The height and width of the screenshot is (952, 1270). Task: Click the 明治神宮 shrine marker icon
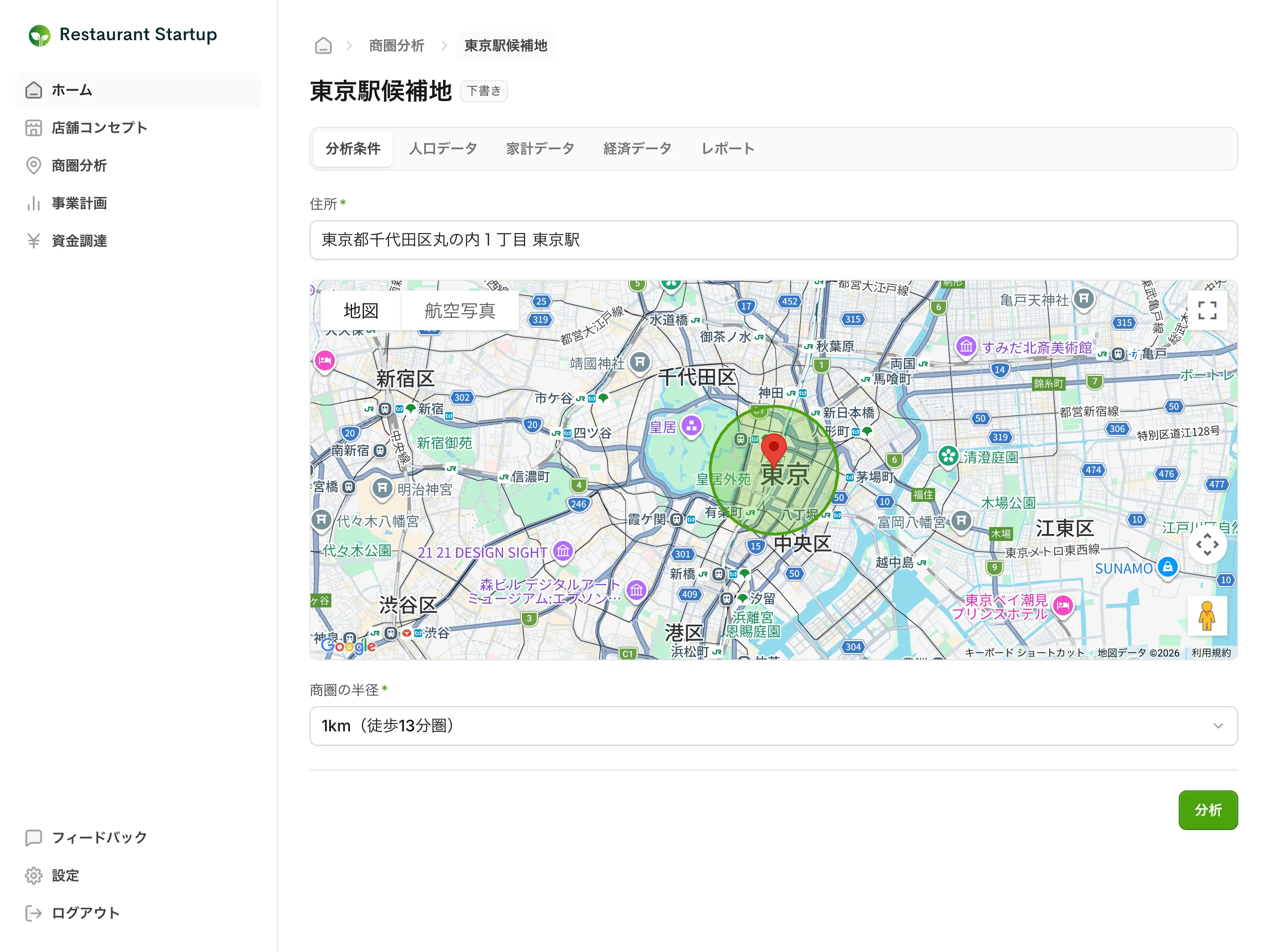click(382, 488)
